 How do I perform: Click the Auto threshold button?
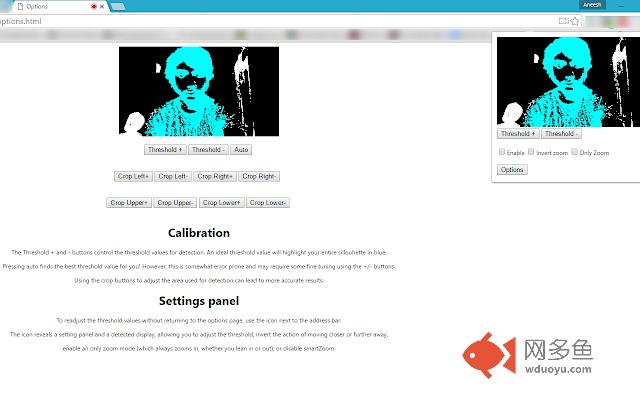click(241, 150)
